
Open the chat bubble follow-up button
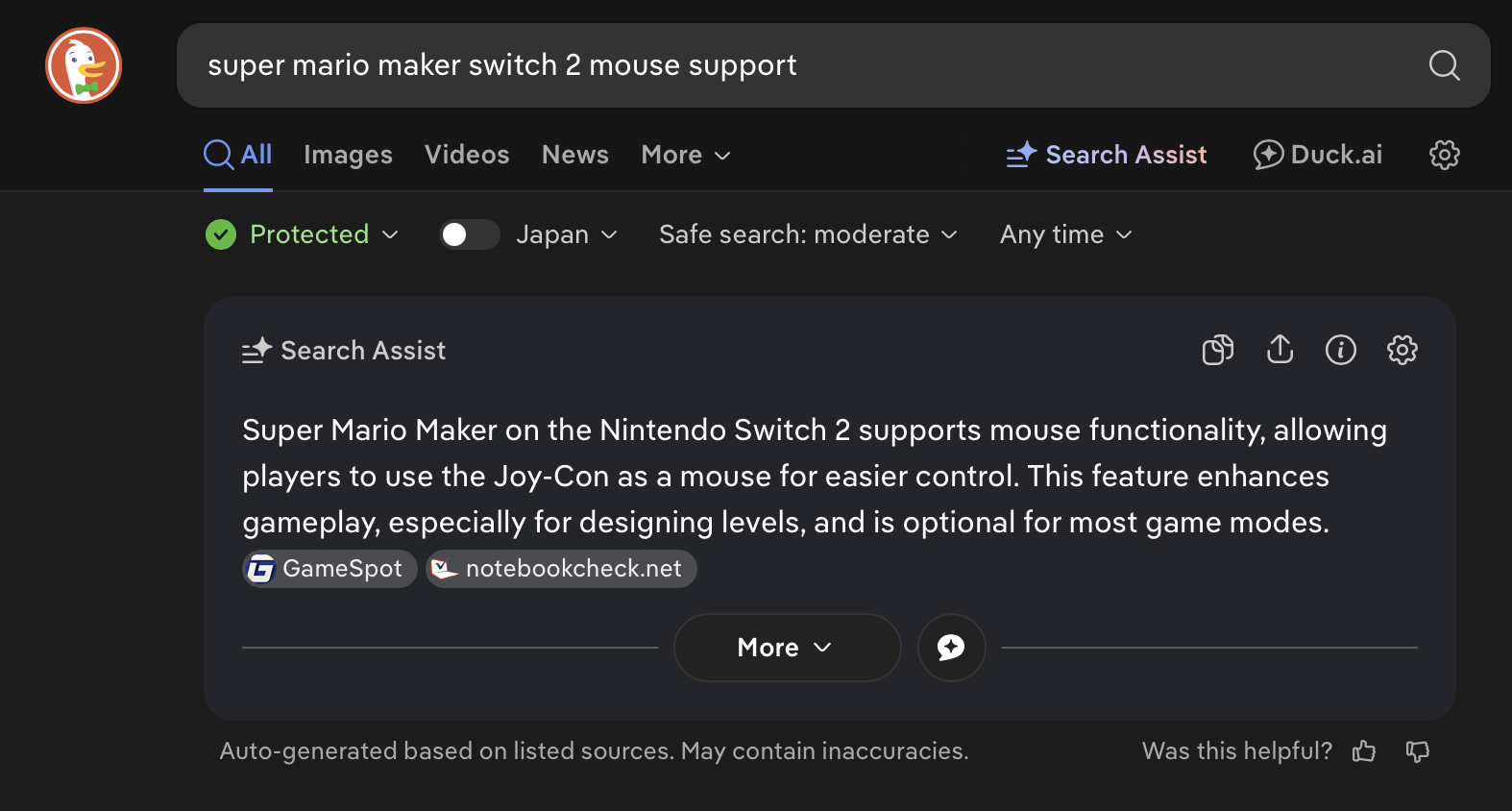pyautogui.click(x=951, y=648)
